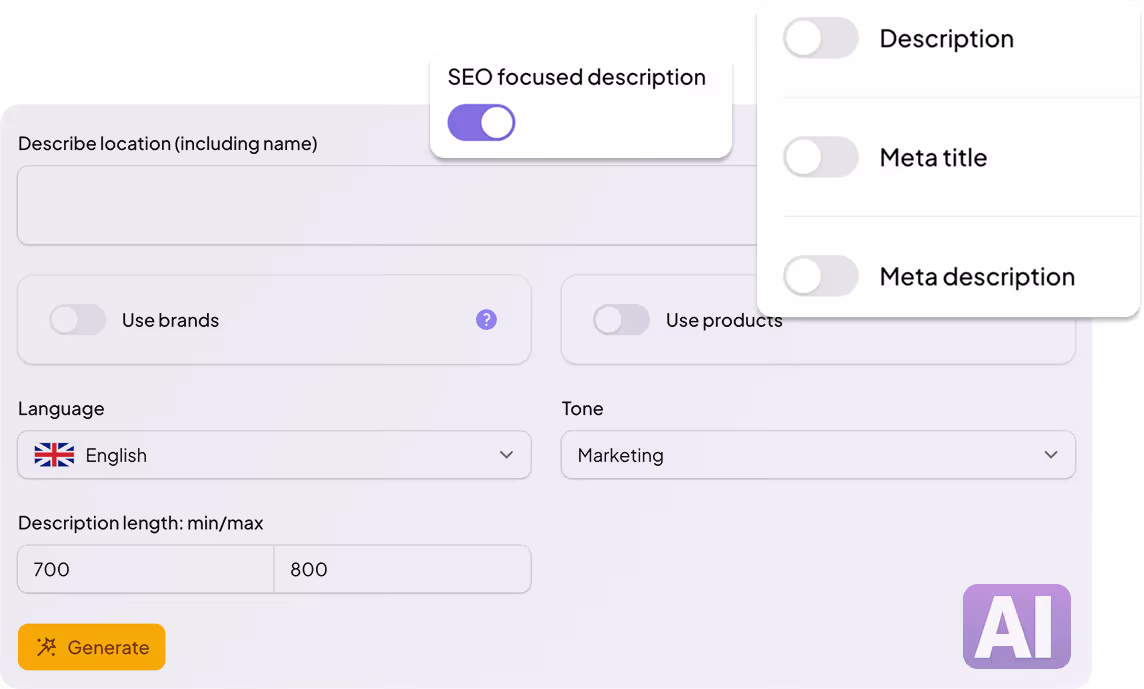Viewport: 1144px width, 689px height.
Task: Activate the Use products toggle
Action: click(621, 320)
